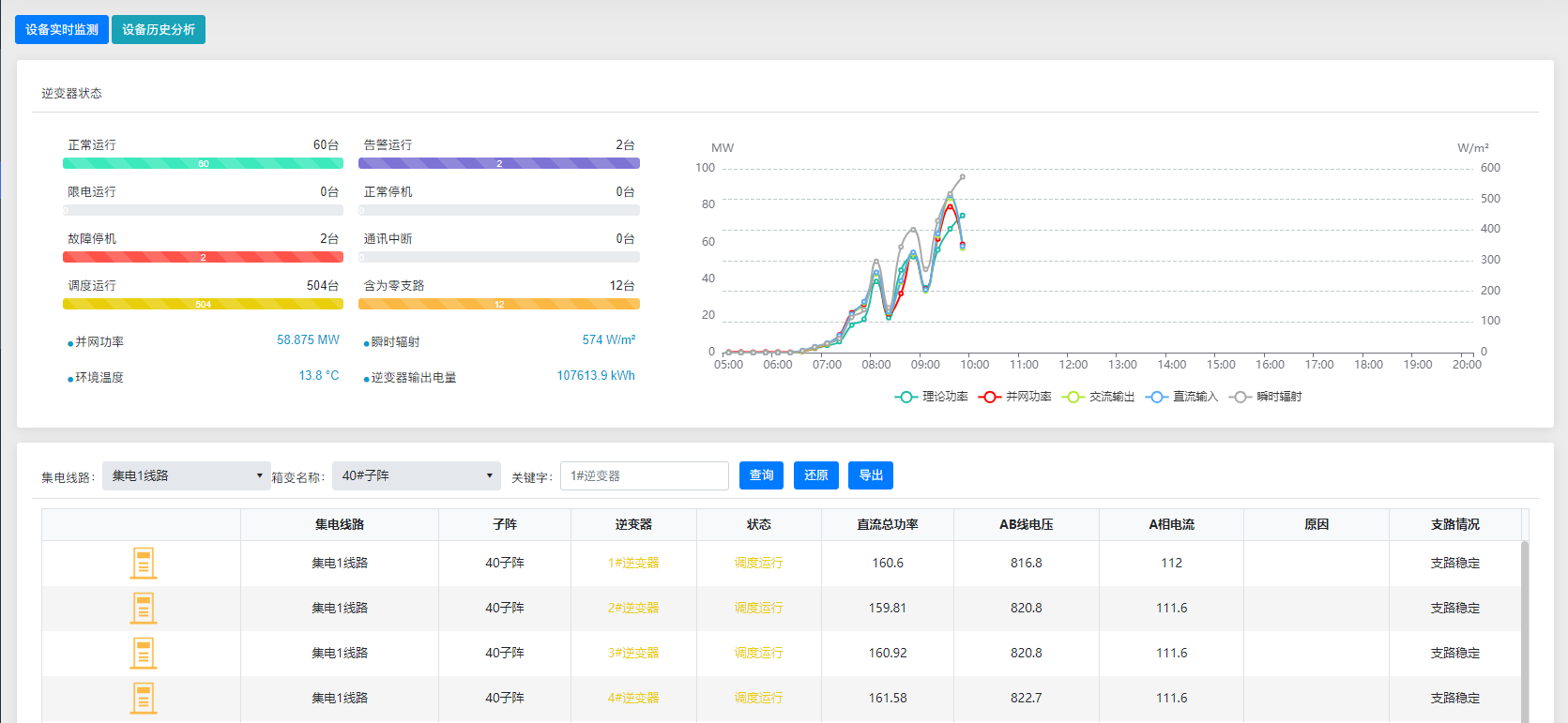Open the 集电线路 dropdown showing 集电1线路
The width and height of the screenshot is (1568, 723).
tap(187, 475)
